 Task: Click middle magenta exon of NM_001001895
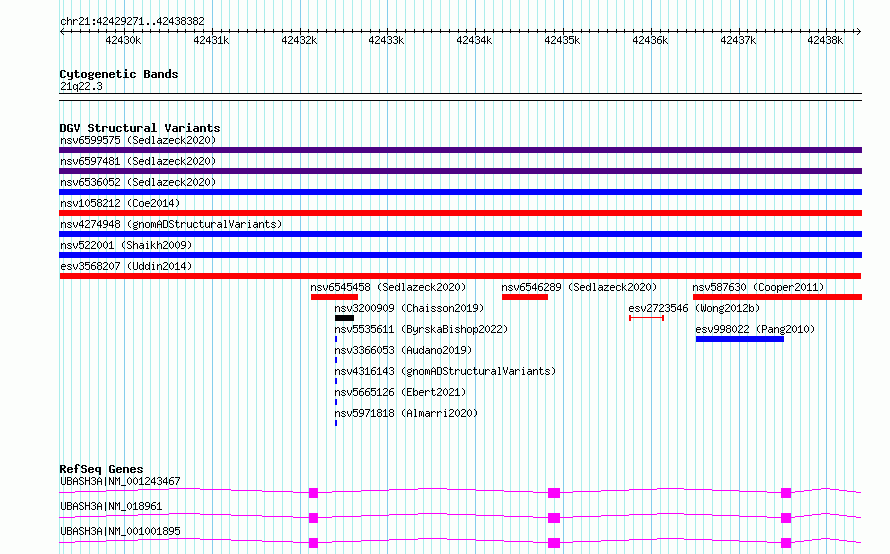554,543
